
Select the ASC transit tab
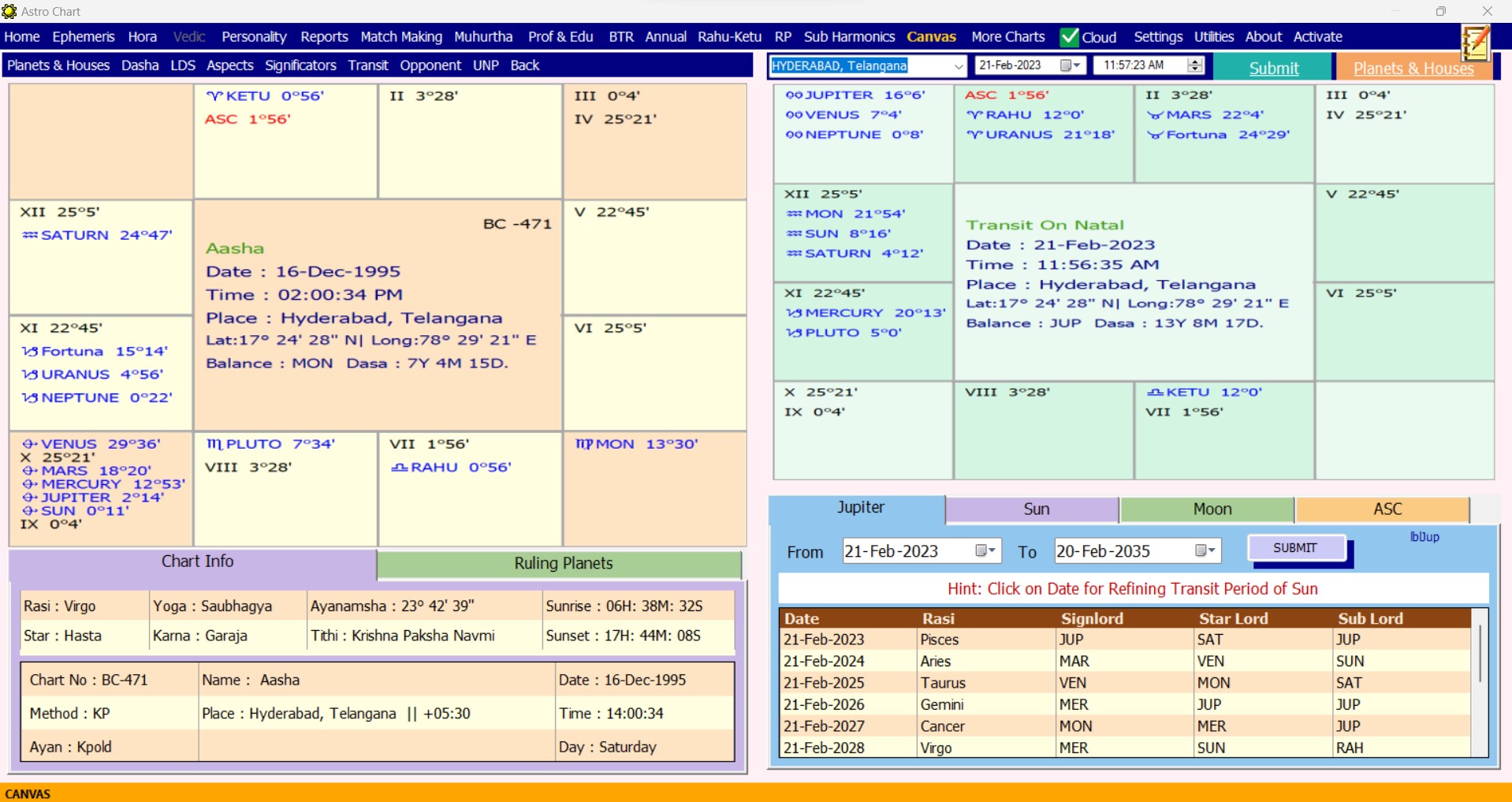point(1387,509)
